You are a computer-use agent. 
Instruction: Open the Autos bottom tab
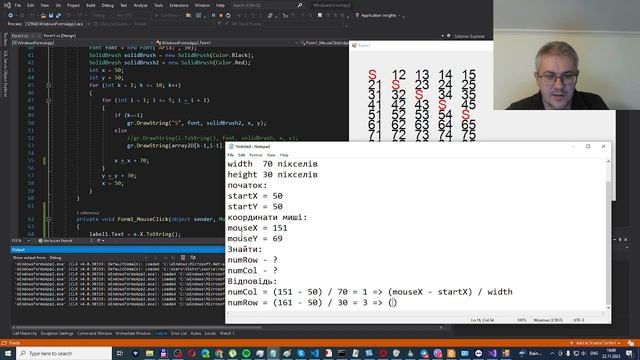[x=196, y=333]
